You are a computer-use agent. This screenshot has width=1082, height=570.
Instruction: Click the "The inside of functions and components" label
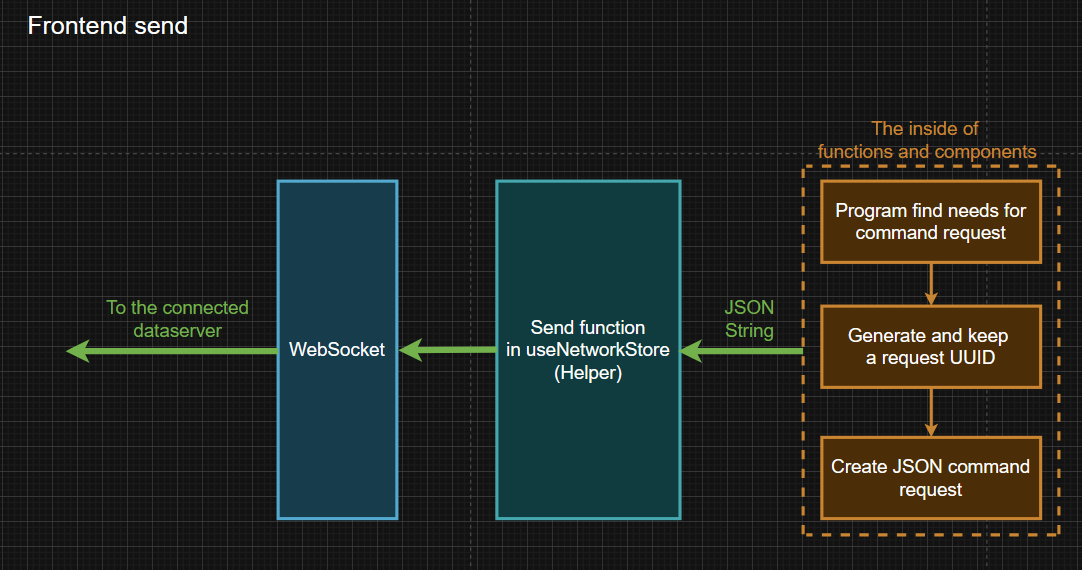tap(926, 140)
